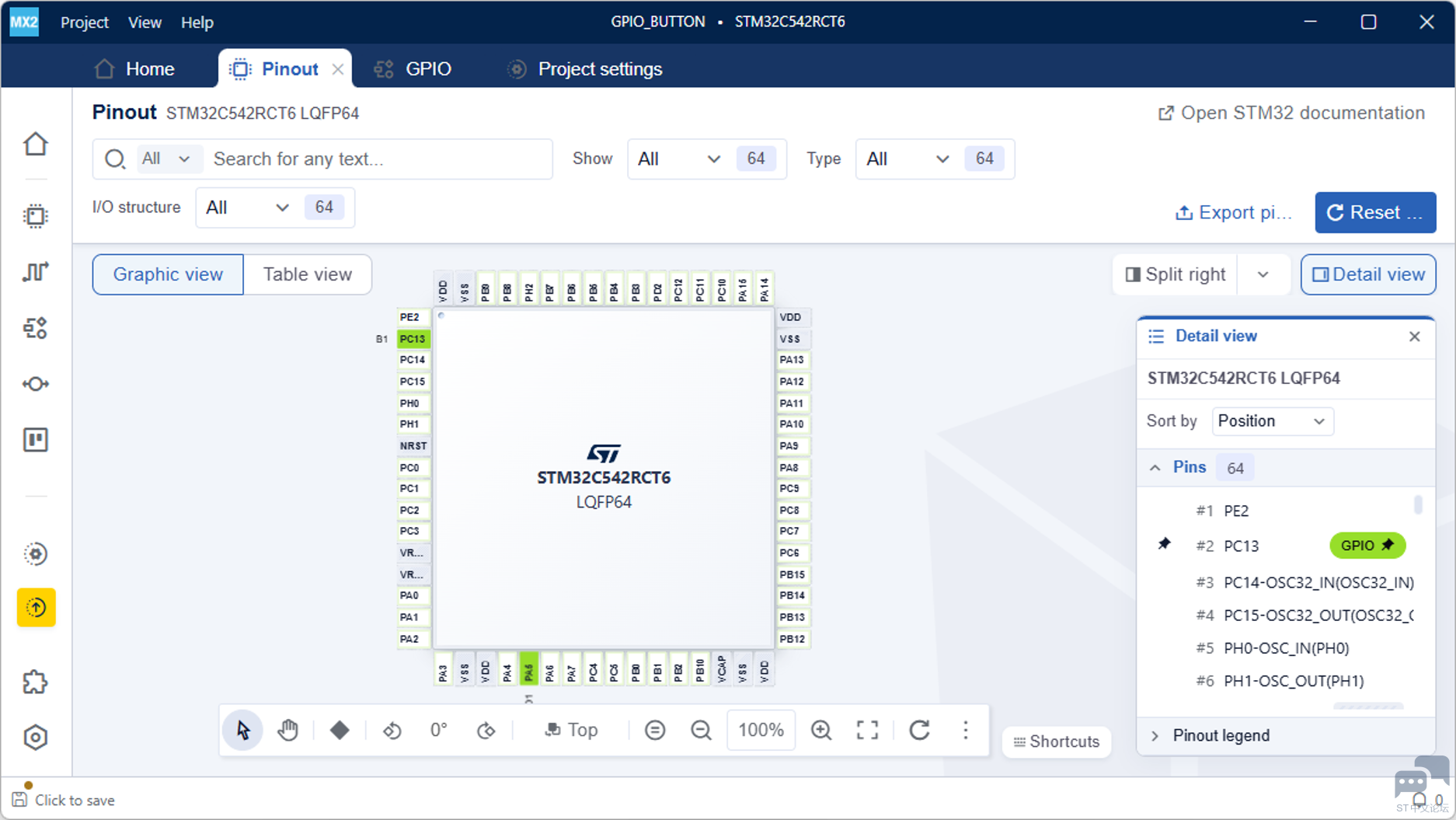This screenshot has height=820, width=1456.
Task: Open the Shortcuts button
Action: pyautogui.click(x=1057, y=741)
